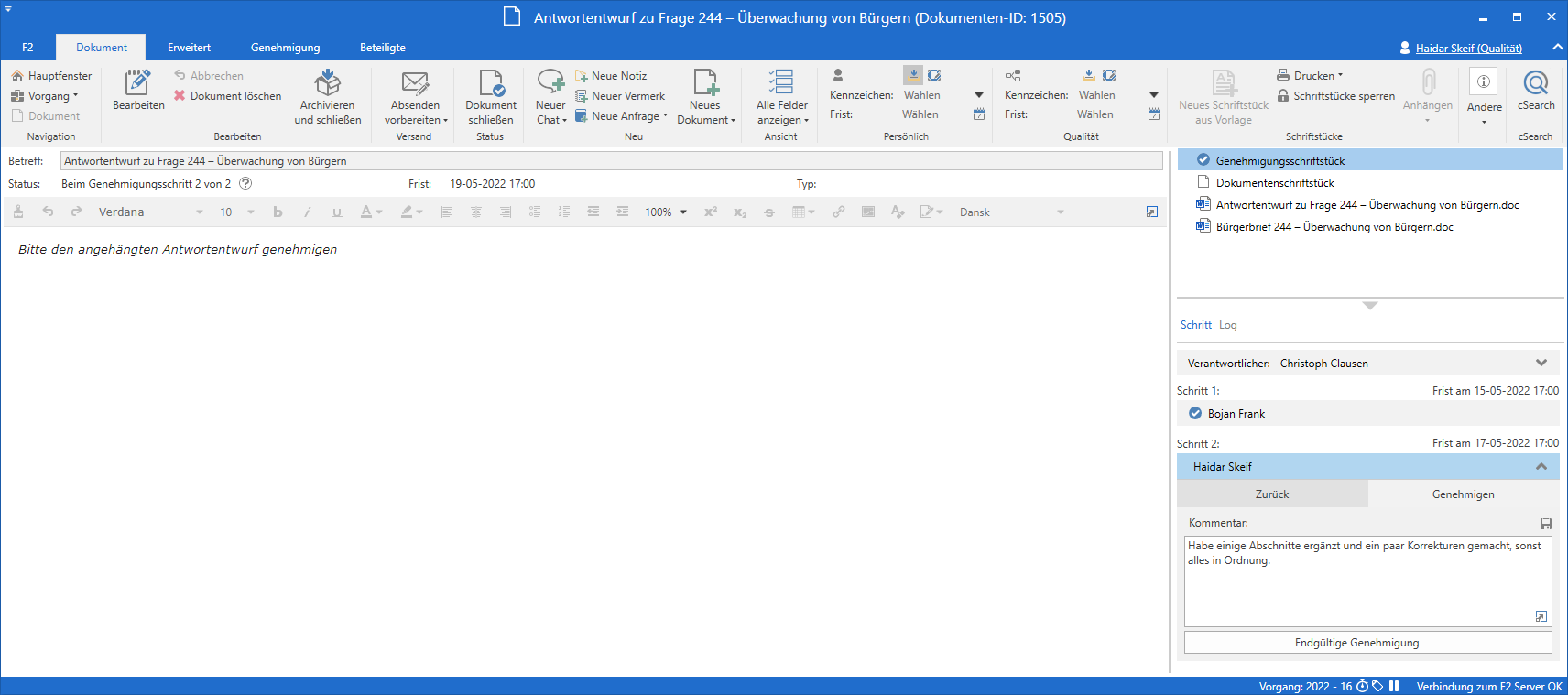Click the Betreff input field
The height and width of the screenshot is (695, 1568).
(x=611, y=160)
